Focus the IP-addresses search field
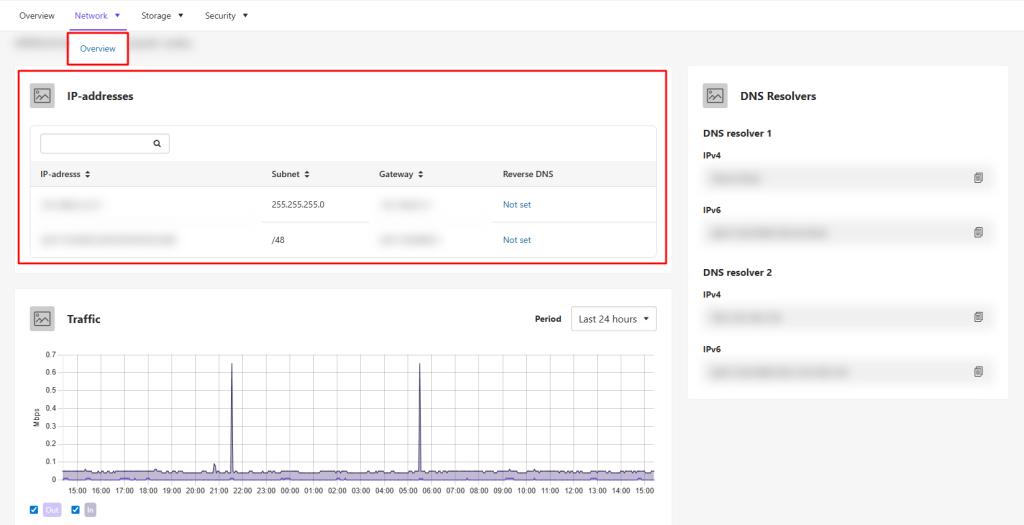This screenshot has height=525, width=1024. coord(95,144)
